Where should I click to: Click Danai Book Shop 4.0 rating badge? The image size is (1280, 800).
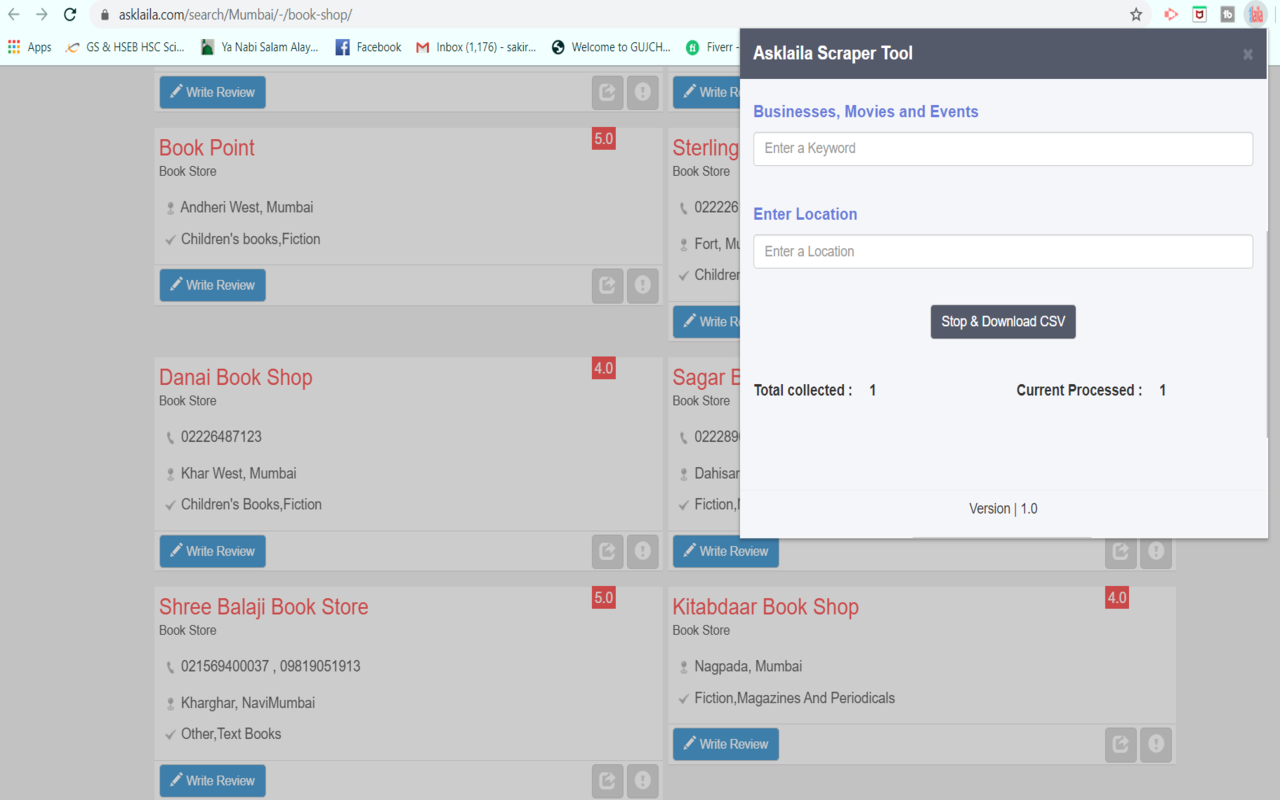click(604, 368)
